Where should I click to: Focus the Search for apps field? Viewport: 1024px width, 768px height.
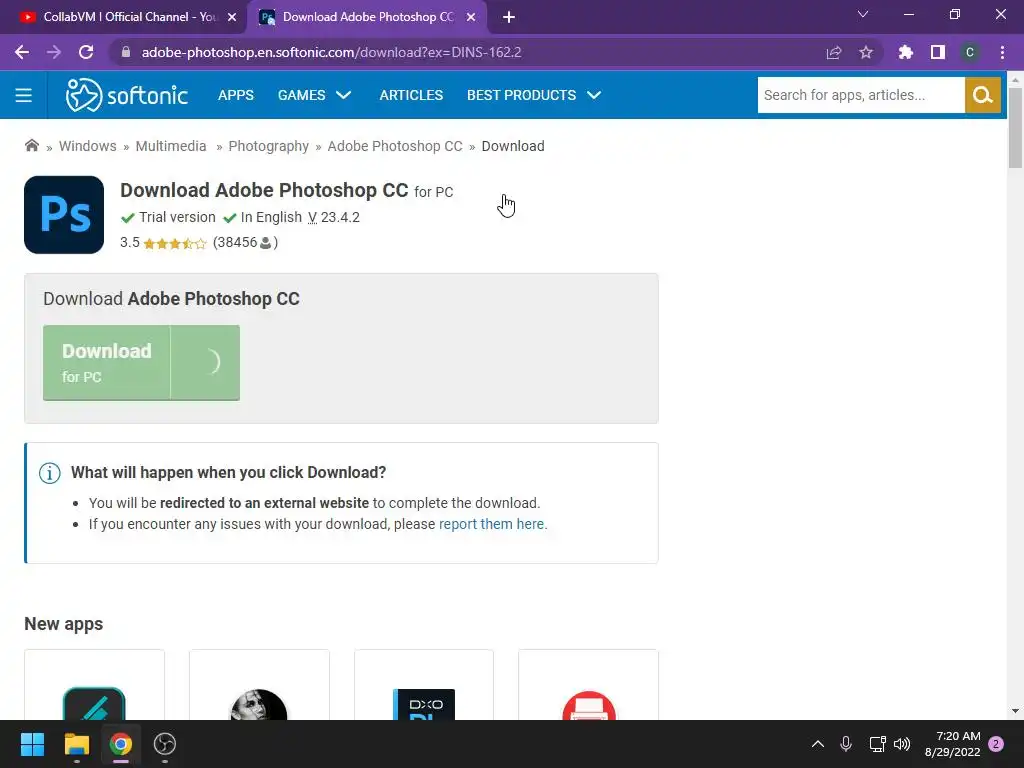coord(861,95)
